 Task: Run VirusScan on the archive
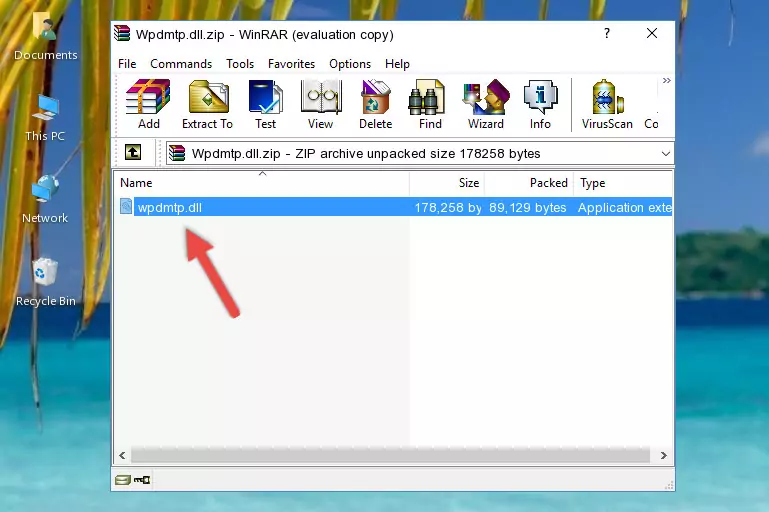607,104
